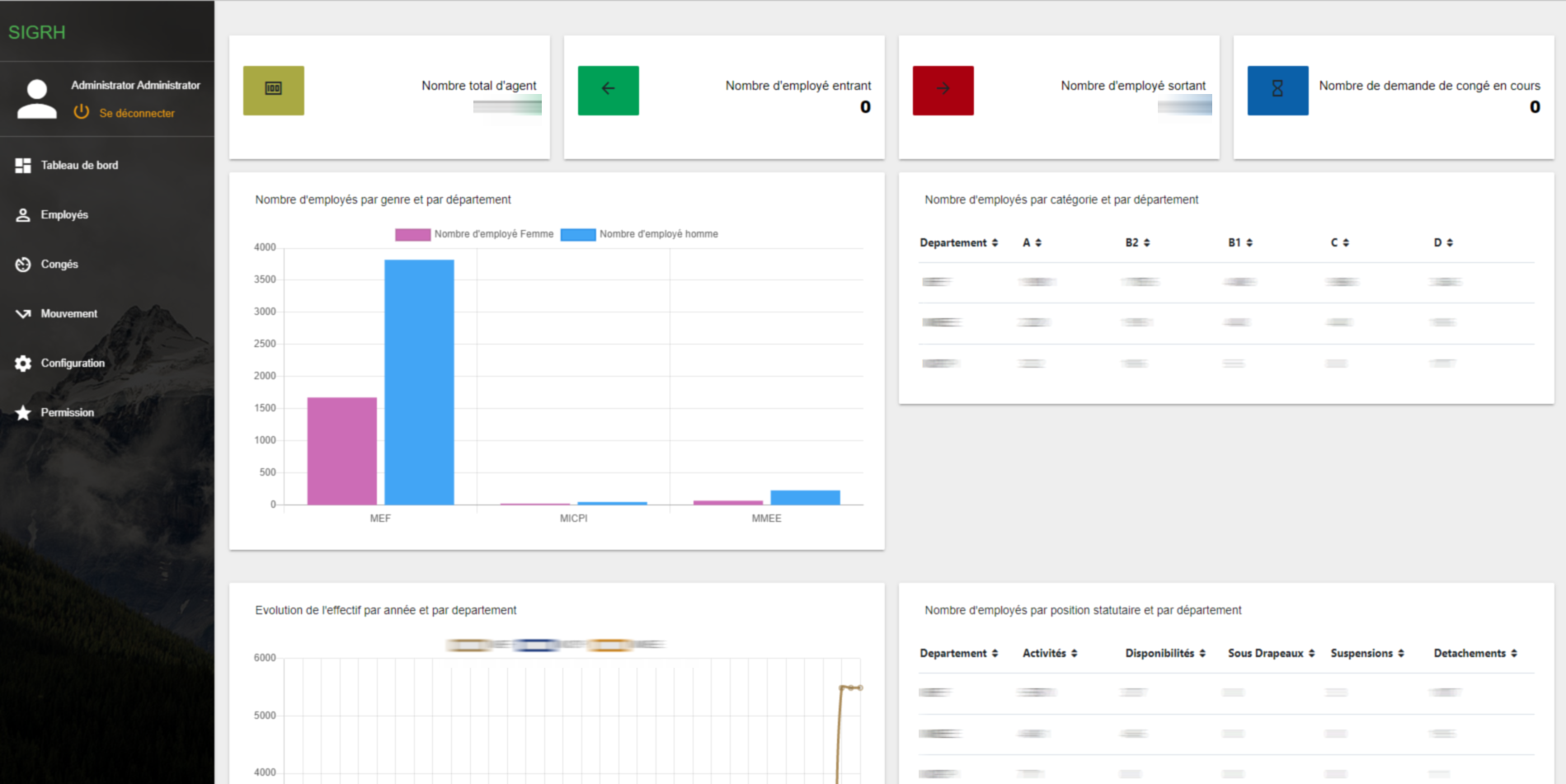Screen dimensions: 1566x784
Task: Sort category table by Departement column
Action: coord(958,242)
